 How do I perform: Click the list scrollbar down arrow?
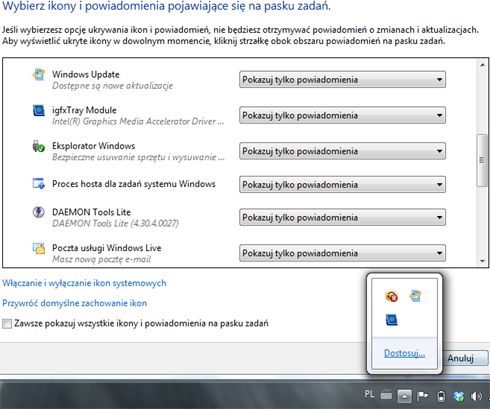(x=482, y=261)
